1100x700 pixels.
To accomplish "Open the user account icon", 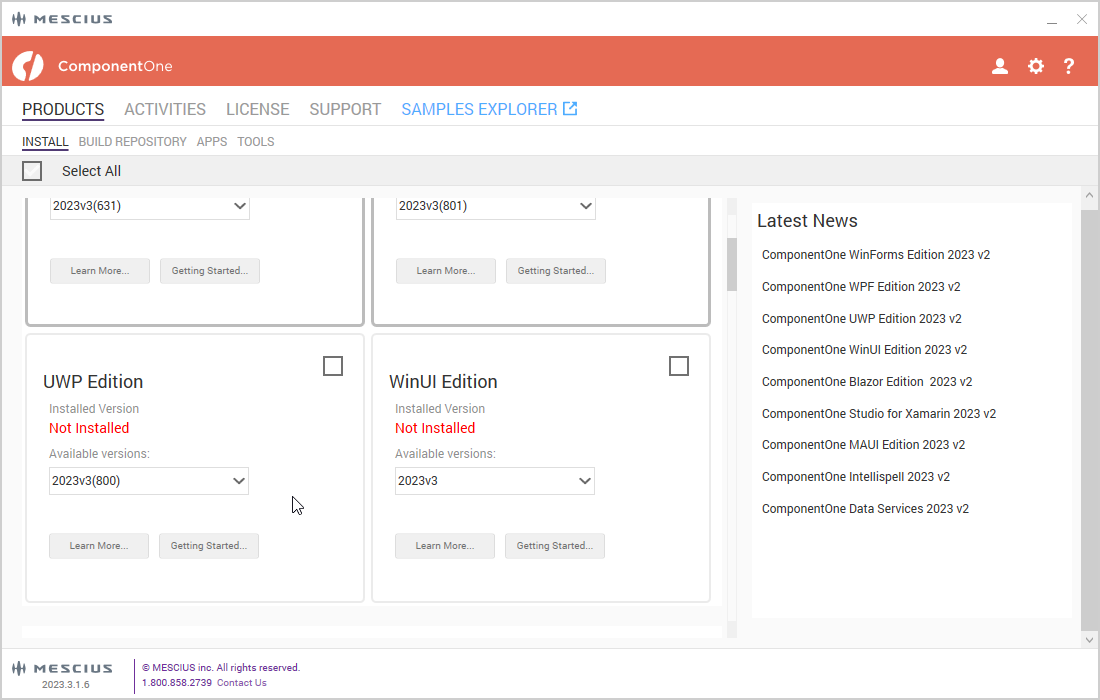I will pos(1000,66).
